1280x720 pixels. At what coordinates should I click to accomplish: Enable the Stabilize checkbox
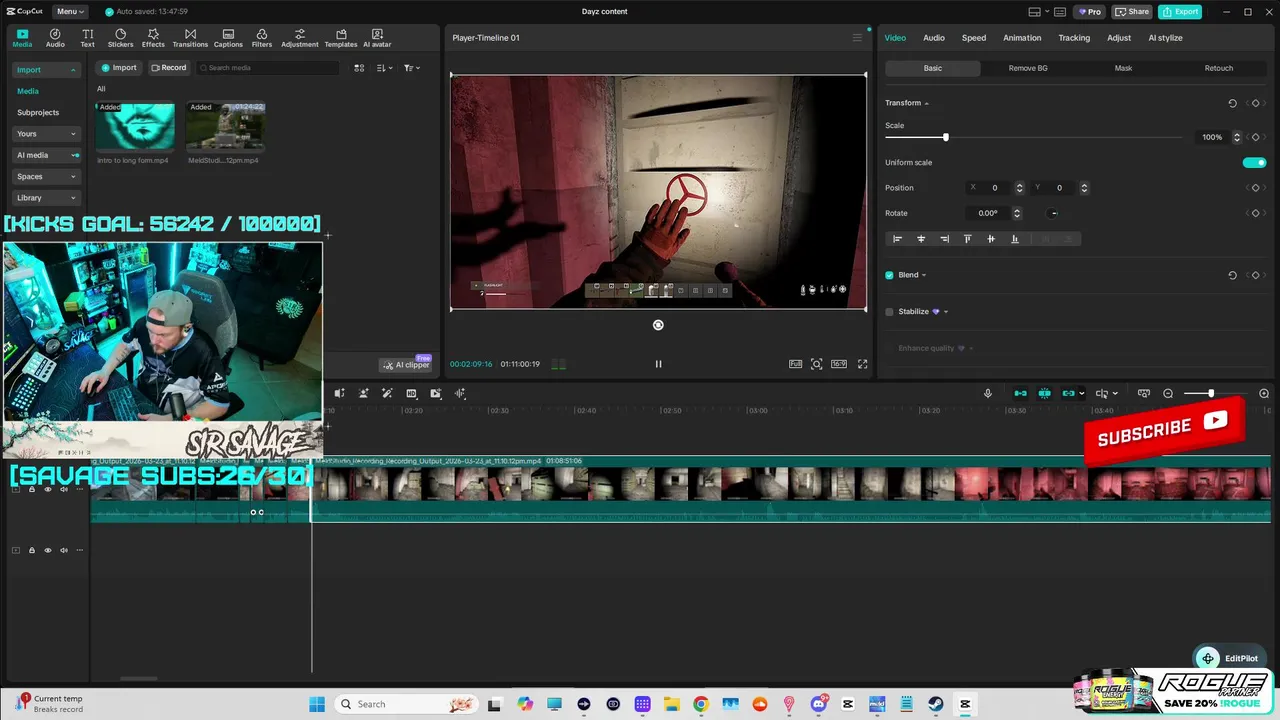click(x=889, y=312)
